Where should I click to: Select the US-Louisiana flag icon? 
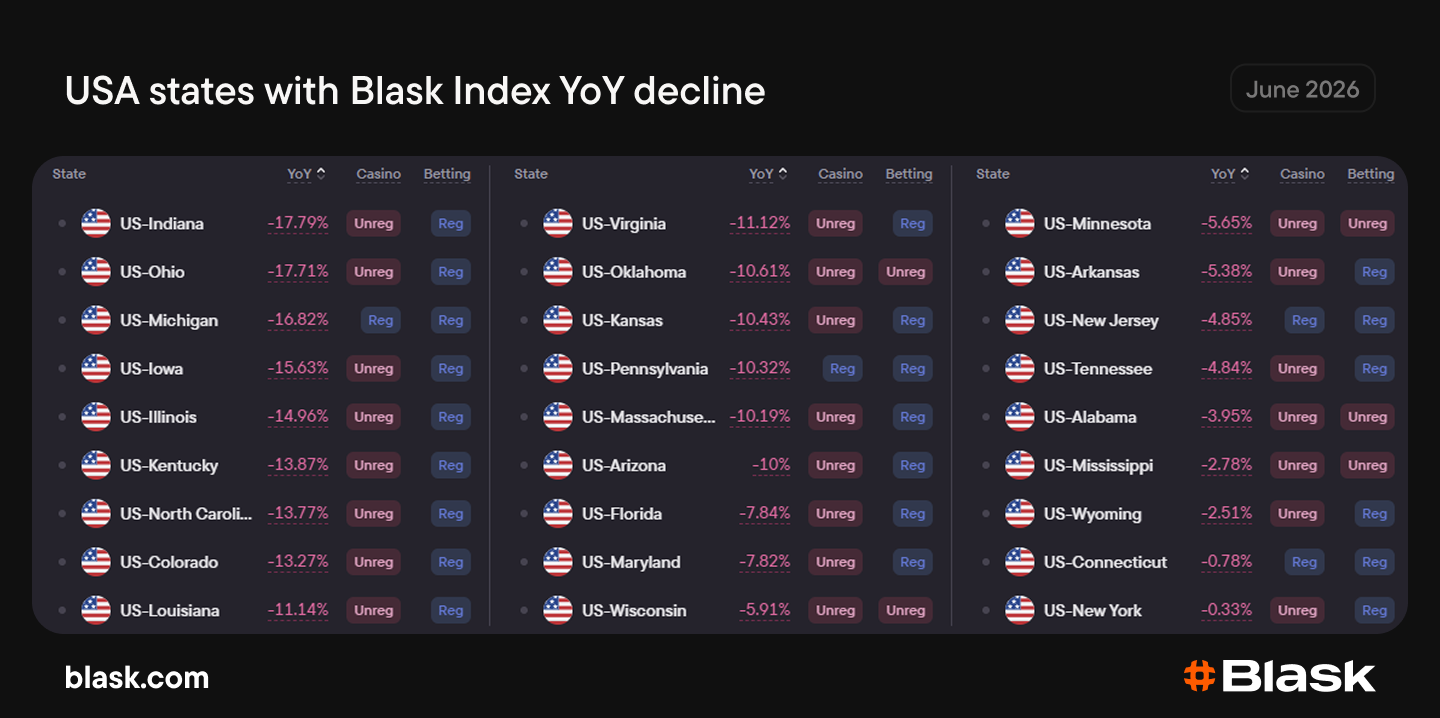(x=96, y=610)
